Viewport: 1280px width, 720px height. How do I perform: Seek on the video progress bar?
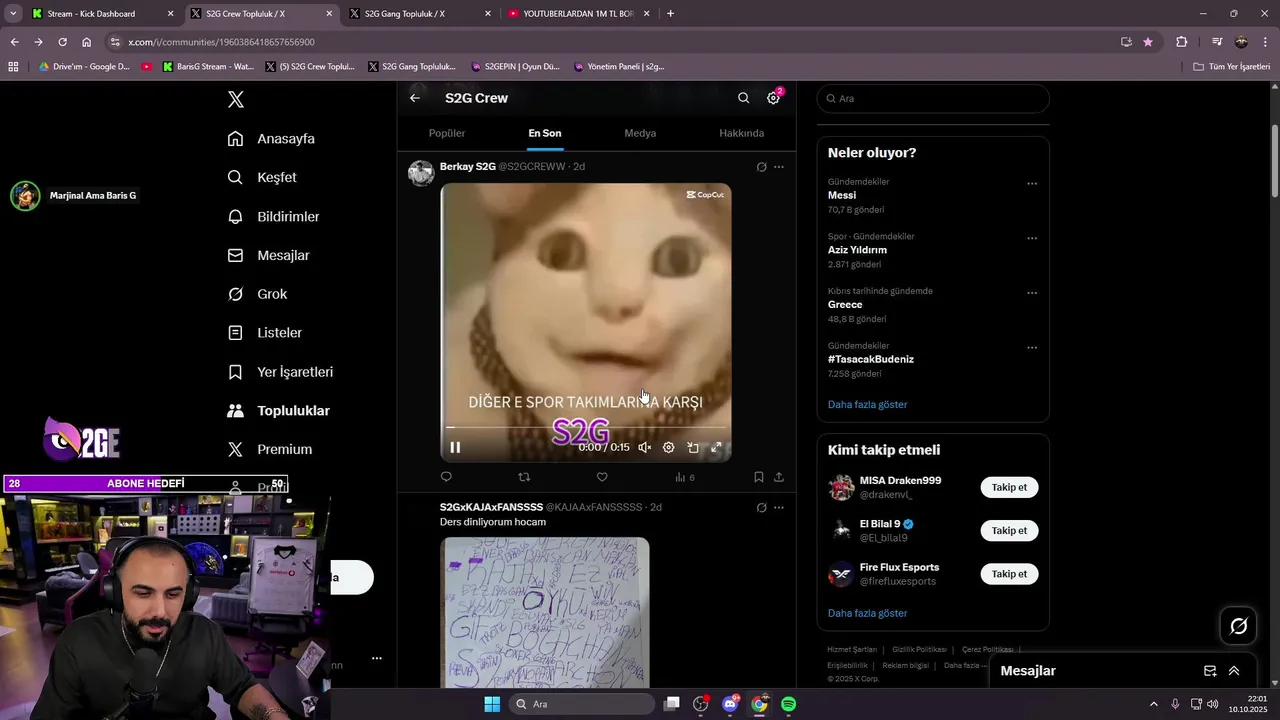(x=586, y=427)
